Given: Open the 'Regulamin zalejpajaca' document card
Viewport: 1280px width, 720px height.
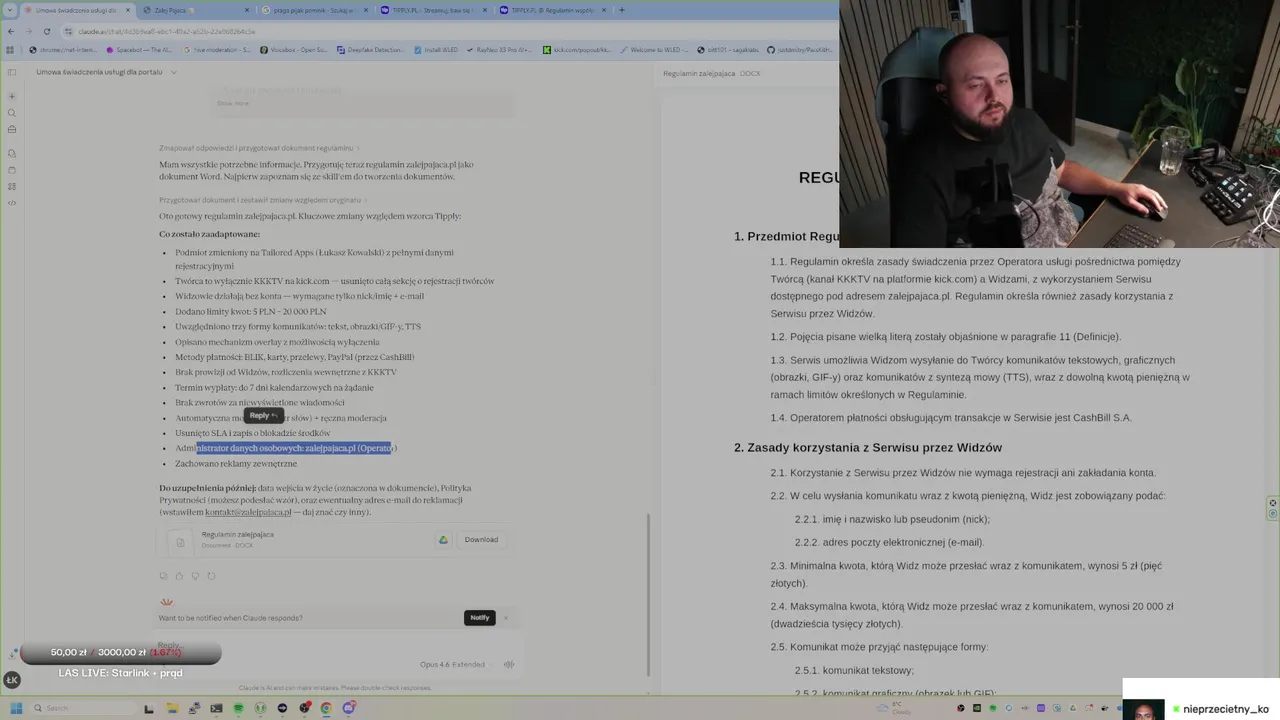Looking at the screenshot, I should [335, 540].
